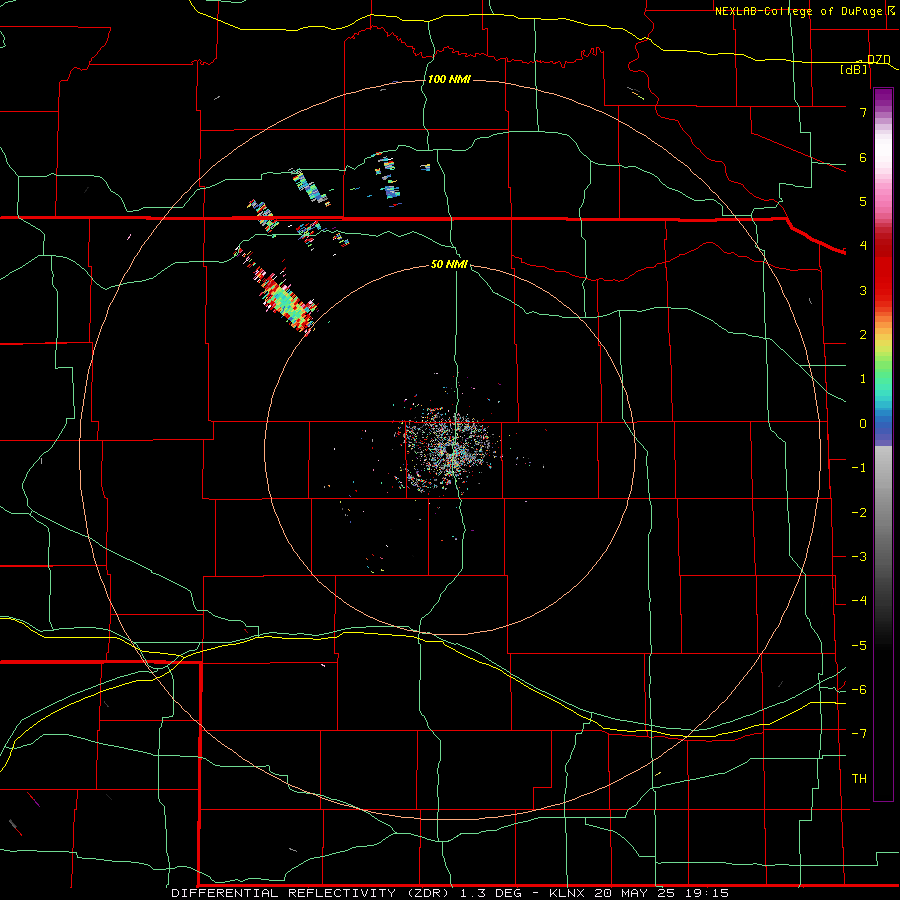Click the scale value "4" on the legend

pos(863,246)
